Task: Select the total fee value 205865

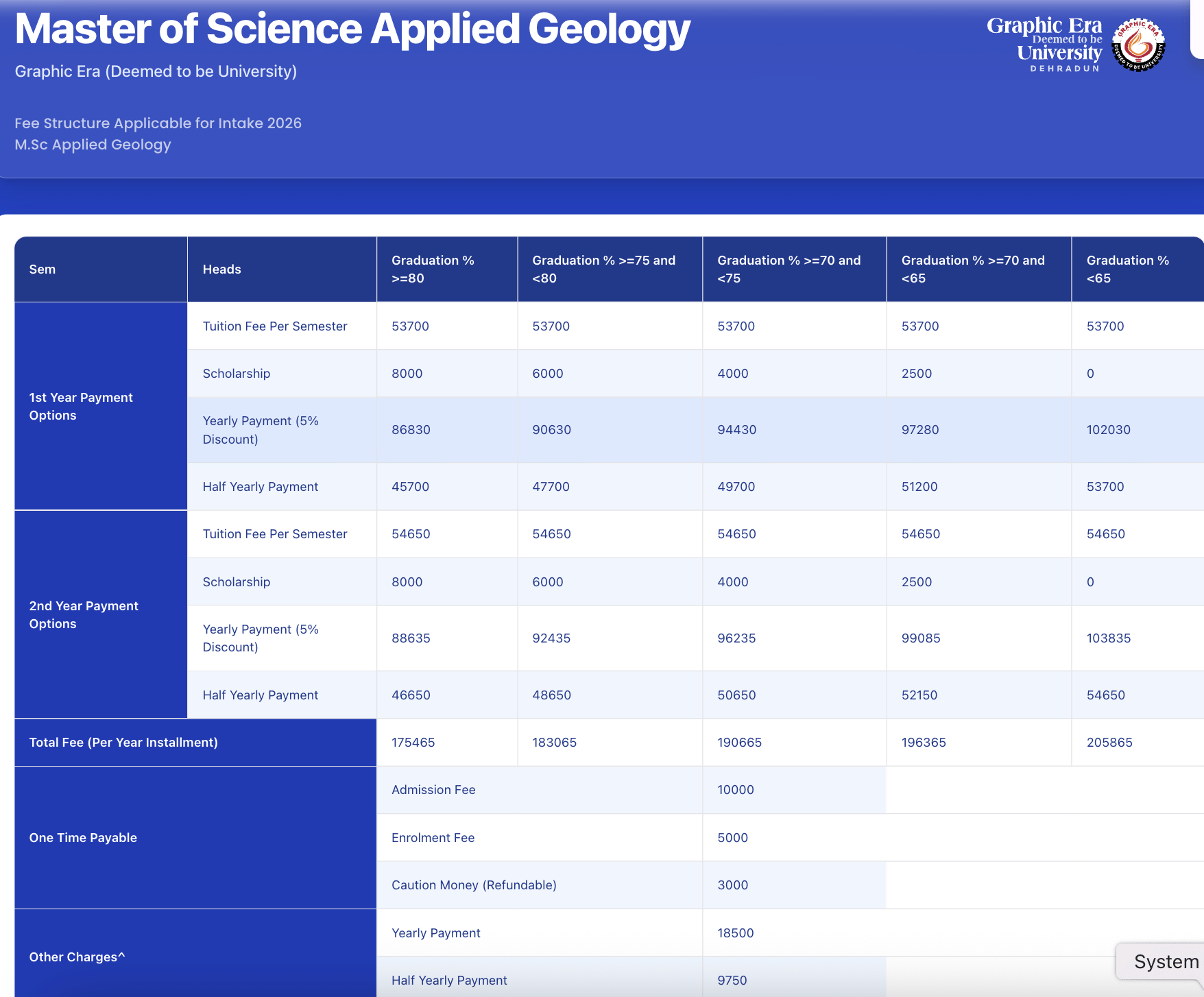Action: click(1109, 743)
